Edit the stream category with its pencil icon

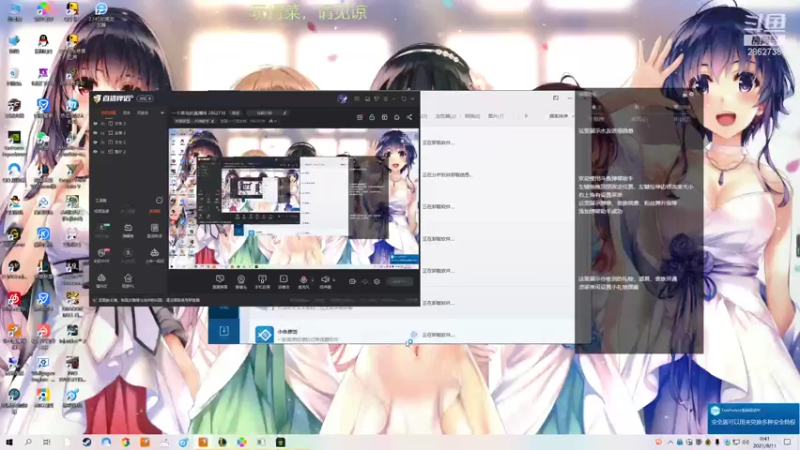(x=213, y=121)
